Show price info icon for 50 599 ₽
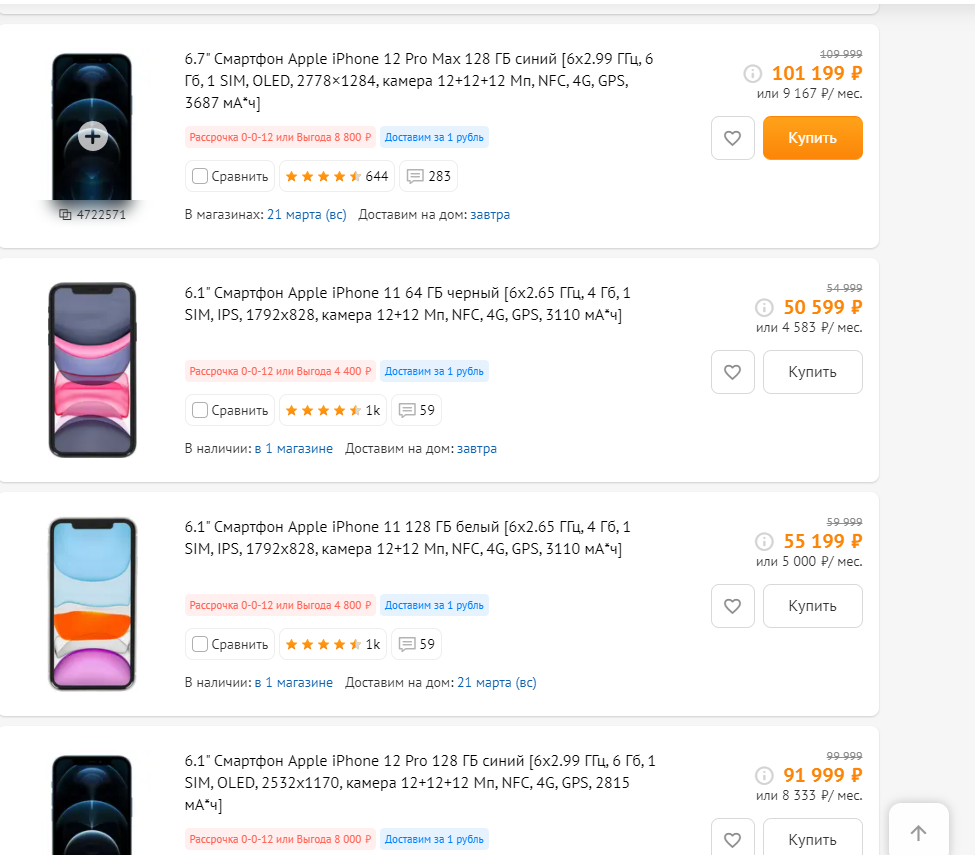 (x=764, y=307)
